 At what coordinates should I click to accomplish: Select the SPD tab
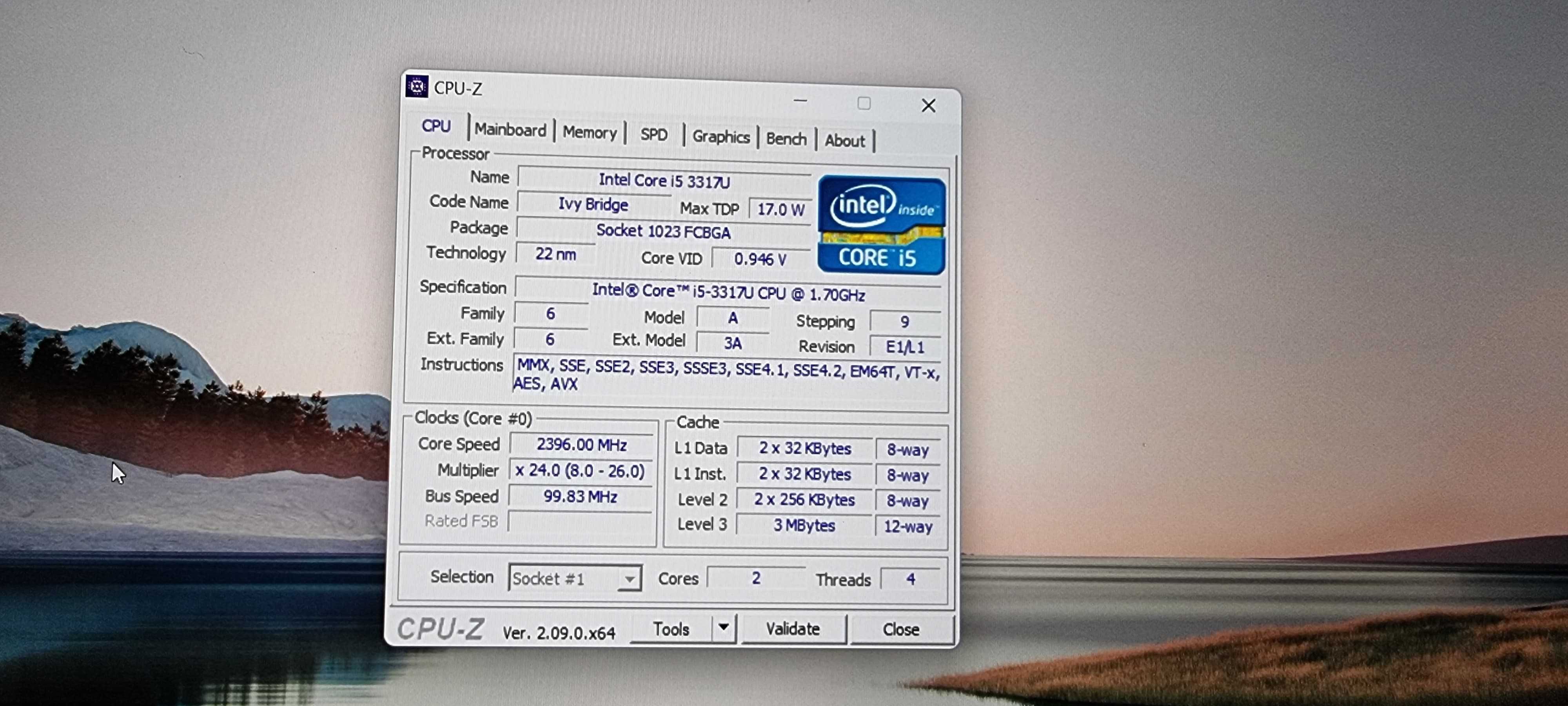point(654,135)
